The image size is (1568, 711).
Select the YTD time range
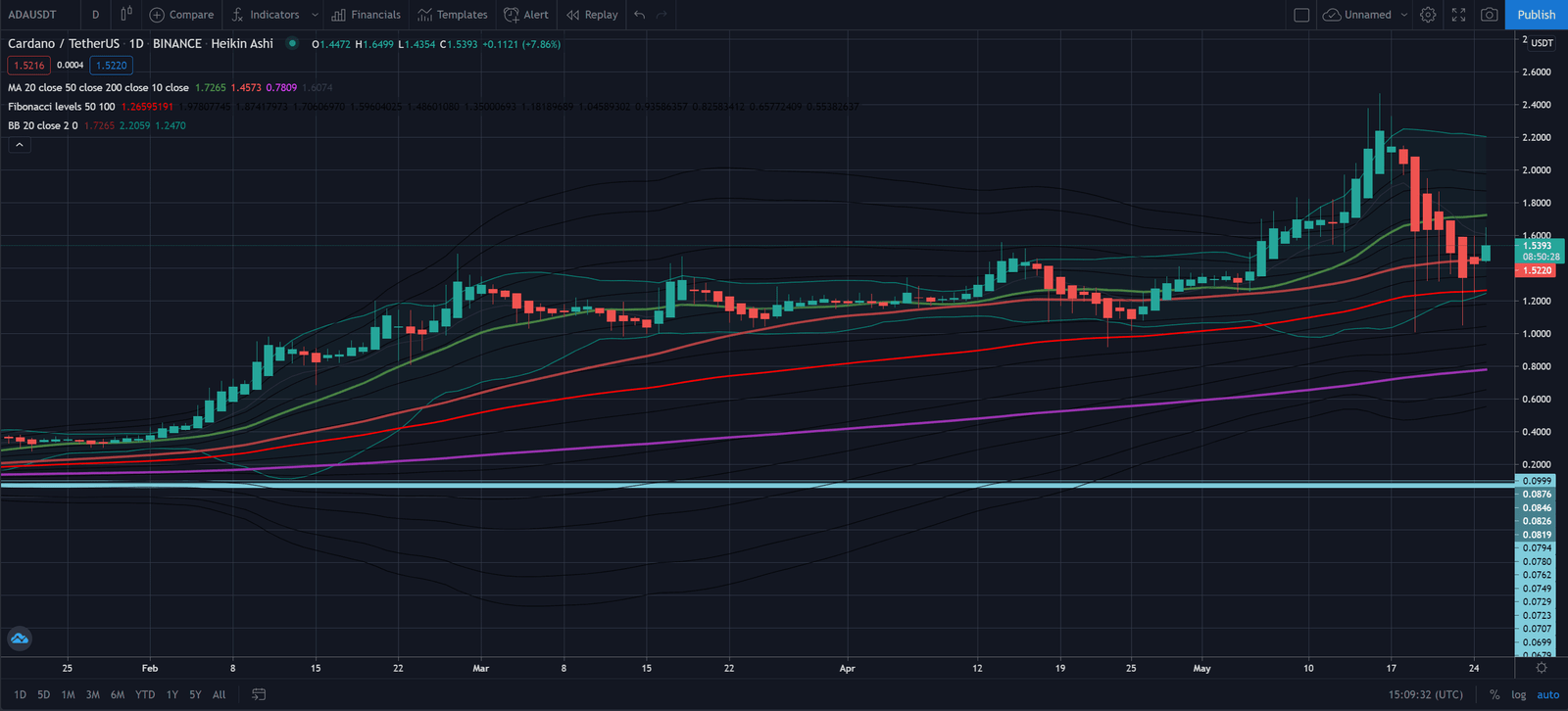pos(145,694)
